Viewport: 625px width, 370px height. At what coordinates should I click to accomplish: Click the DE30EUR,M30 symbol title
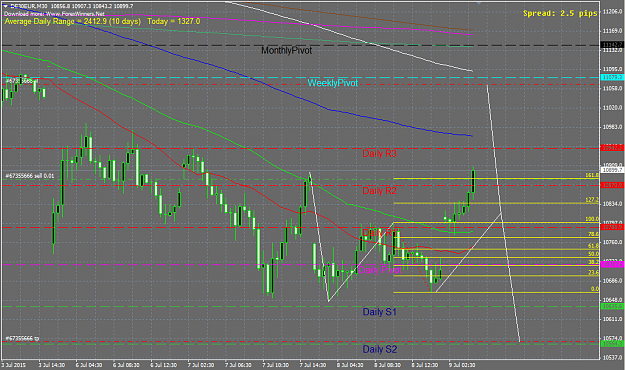(28, 6)
